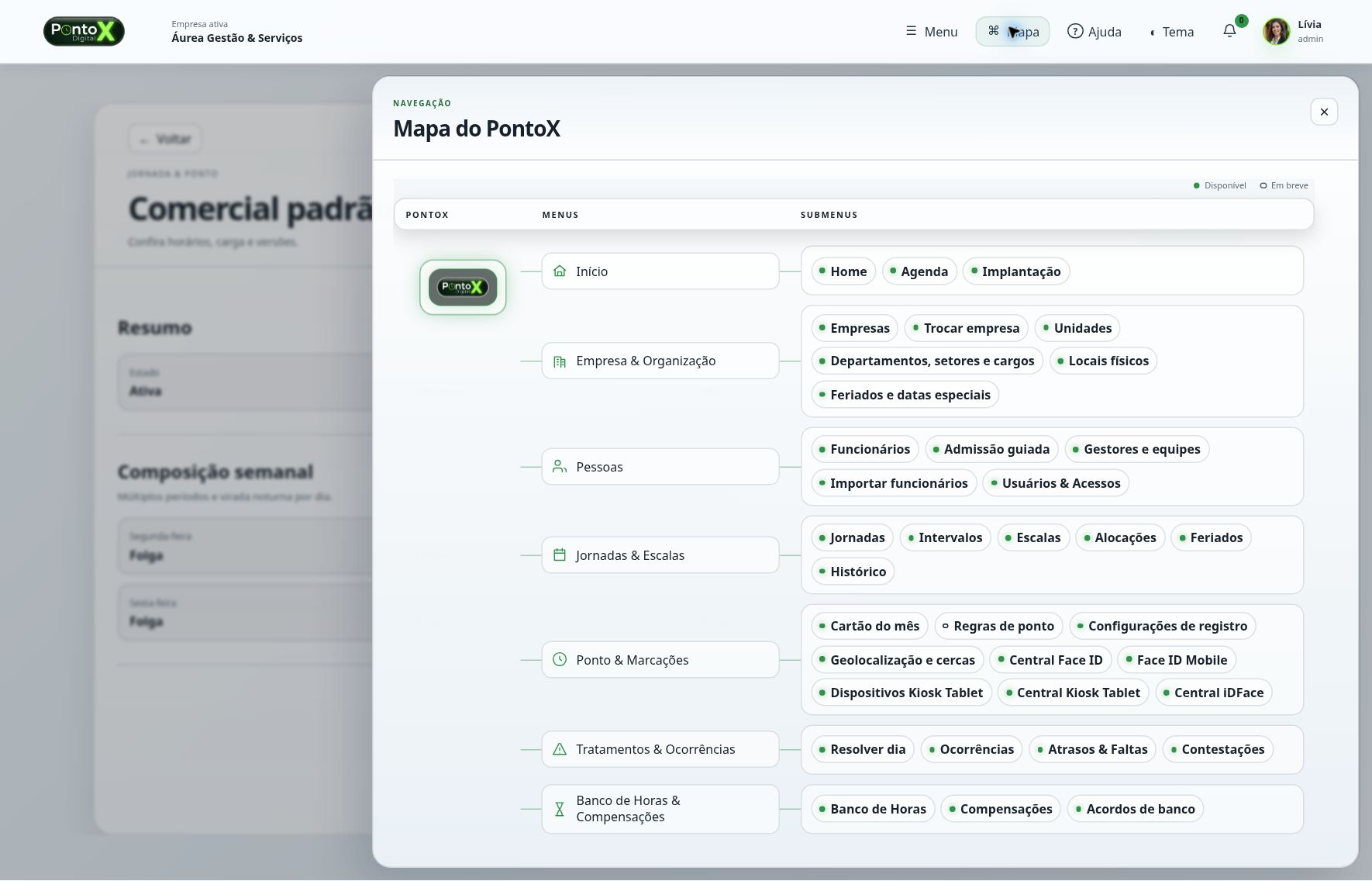Open Central Face ID chip

pos(1051,660)
